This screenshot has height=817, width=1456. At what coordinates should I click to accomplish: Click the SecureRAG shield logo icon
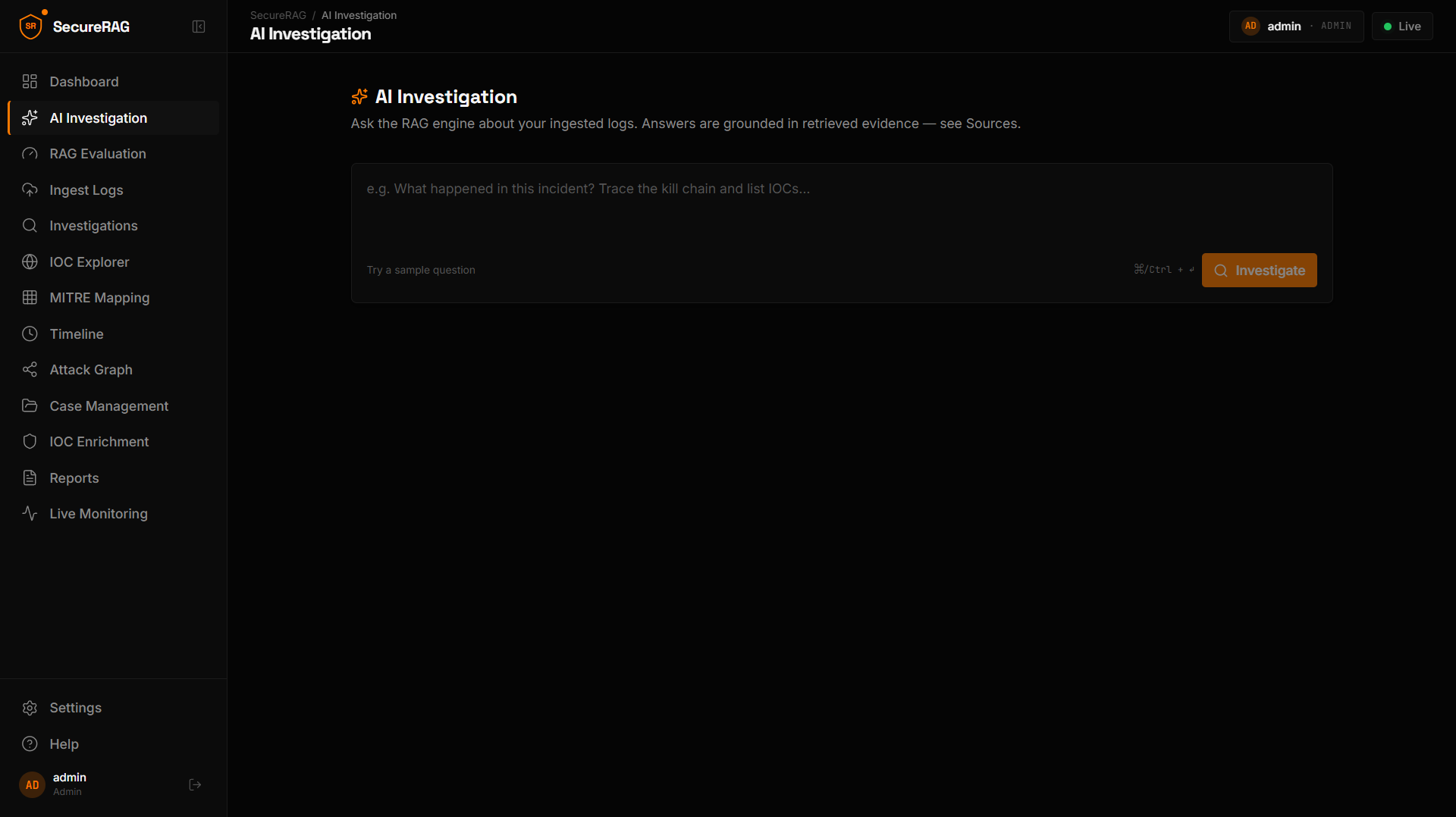pos(30,26)
